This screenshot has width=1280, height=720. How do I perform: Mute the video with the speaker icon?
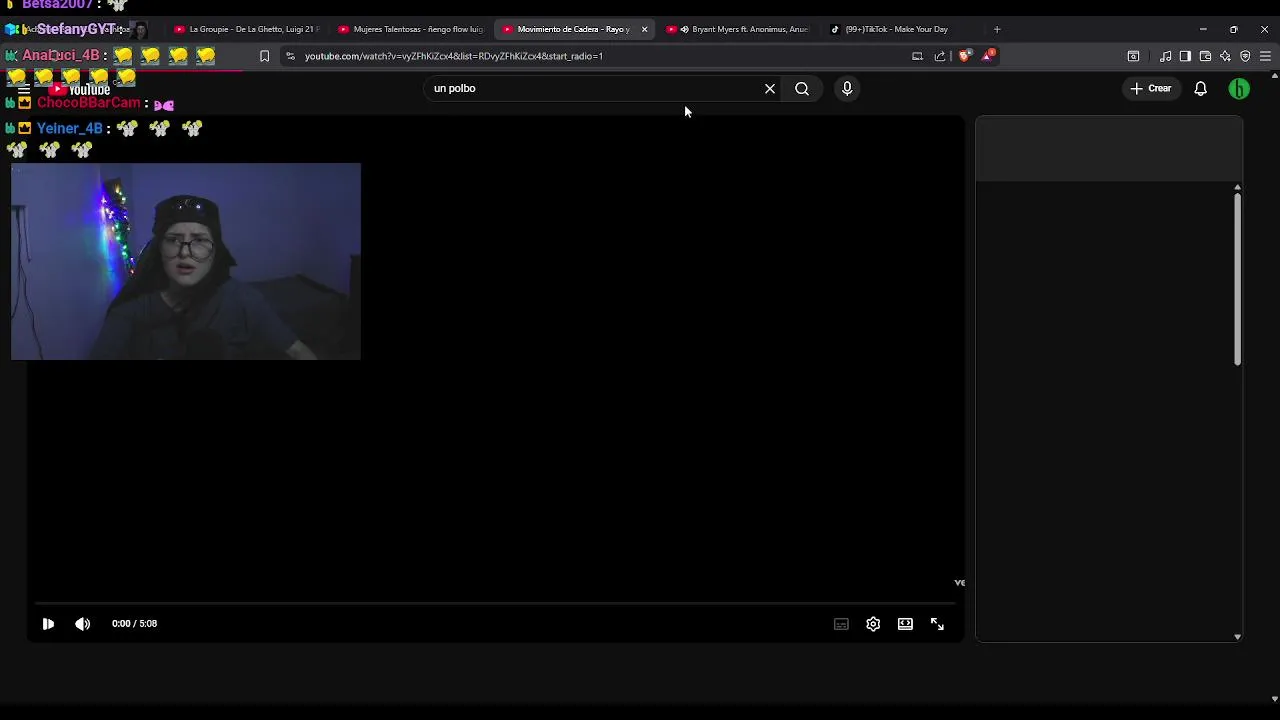pos(83,624)
